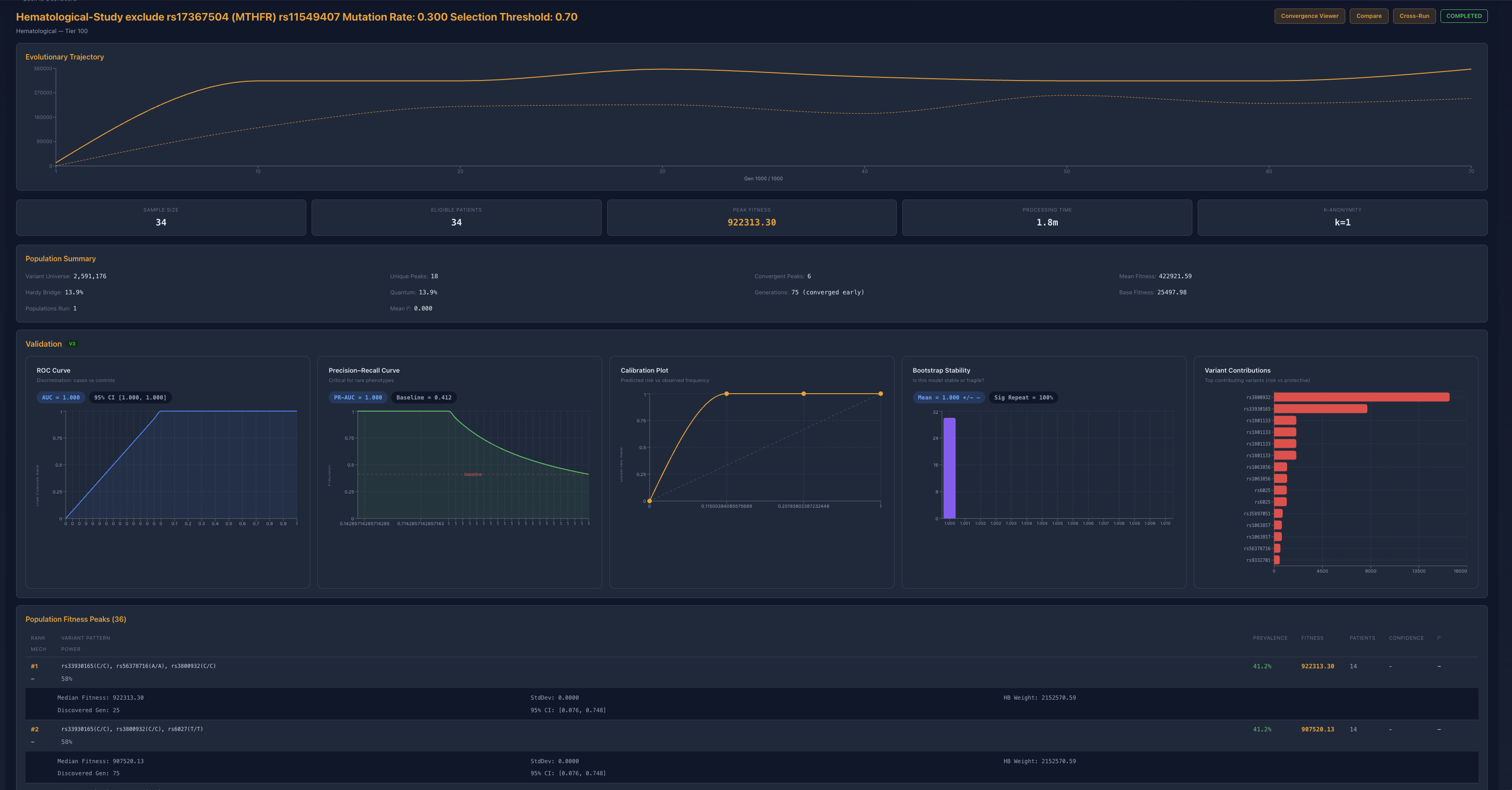Open the Convergence Viewer
This screenshot has height=790, width=1512.
pyautogui.click(x=1309, y=16)
